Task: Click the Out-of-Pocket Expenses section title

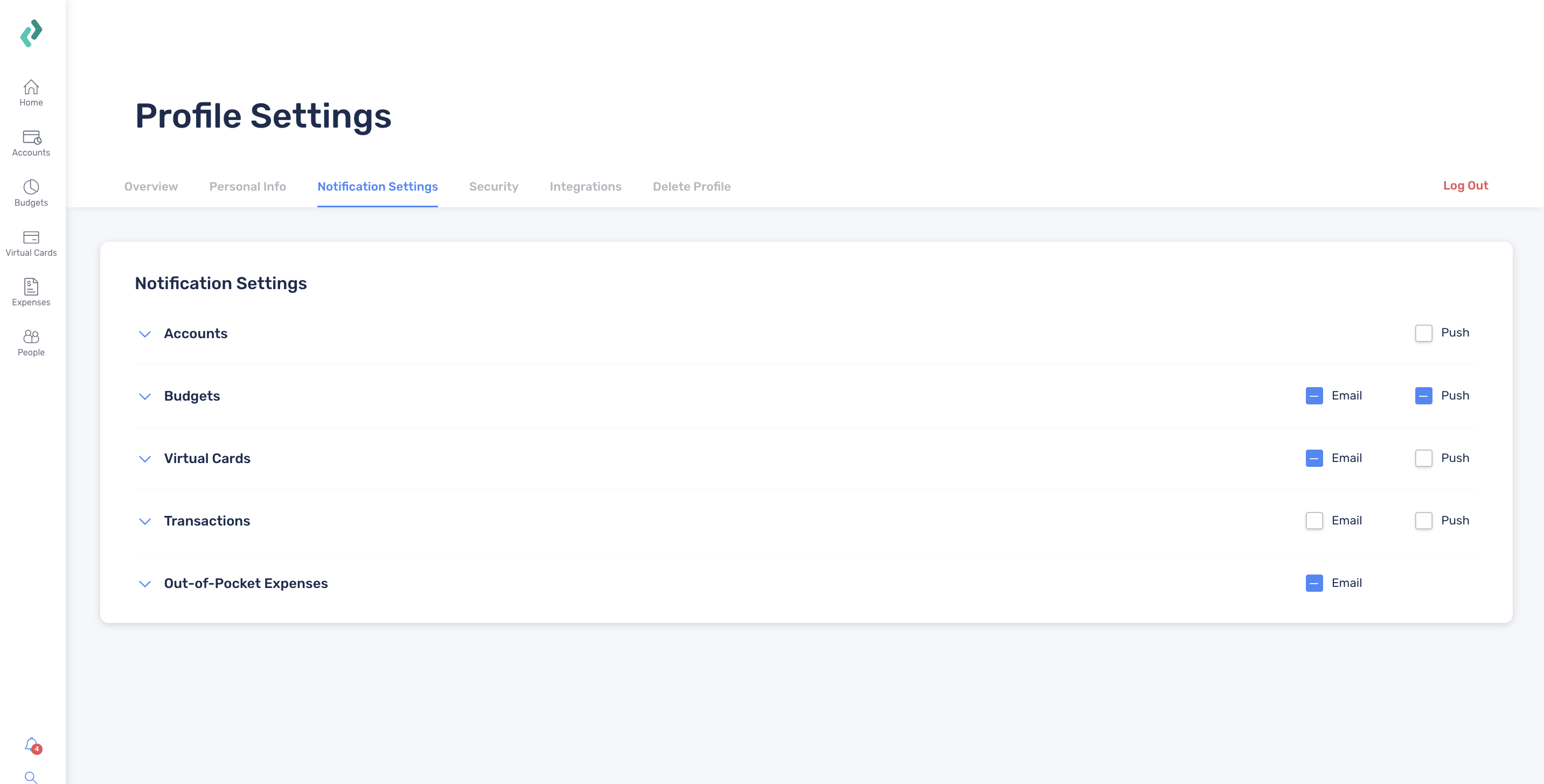Action: click(246, 583)
